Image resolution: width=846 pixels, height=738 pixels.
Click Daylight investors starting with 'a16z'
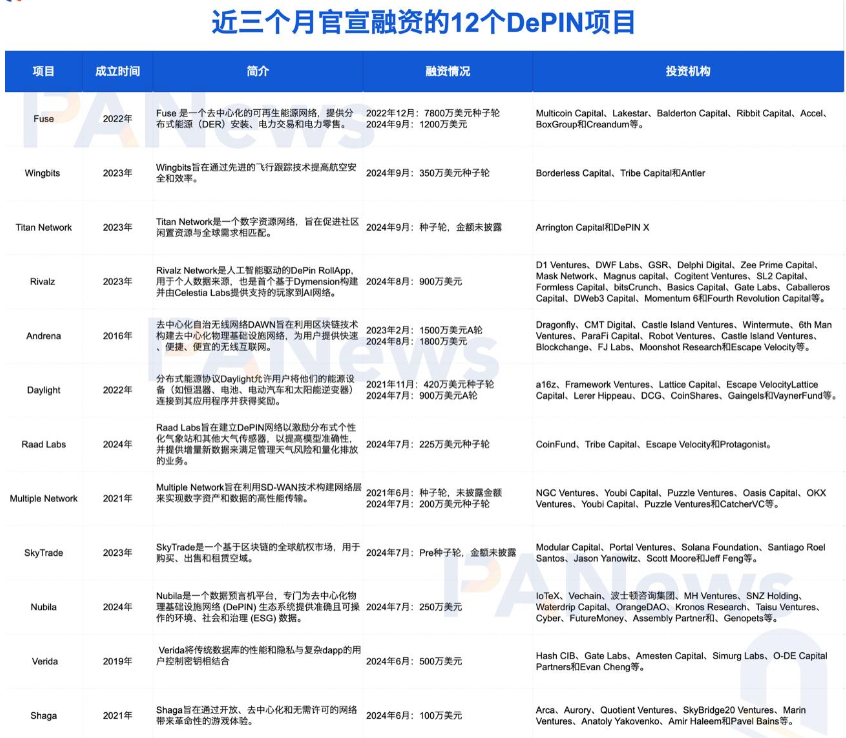point(686,390)
